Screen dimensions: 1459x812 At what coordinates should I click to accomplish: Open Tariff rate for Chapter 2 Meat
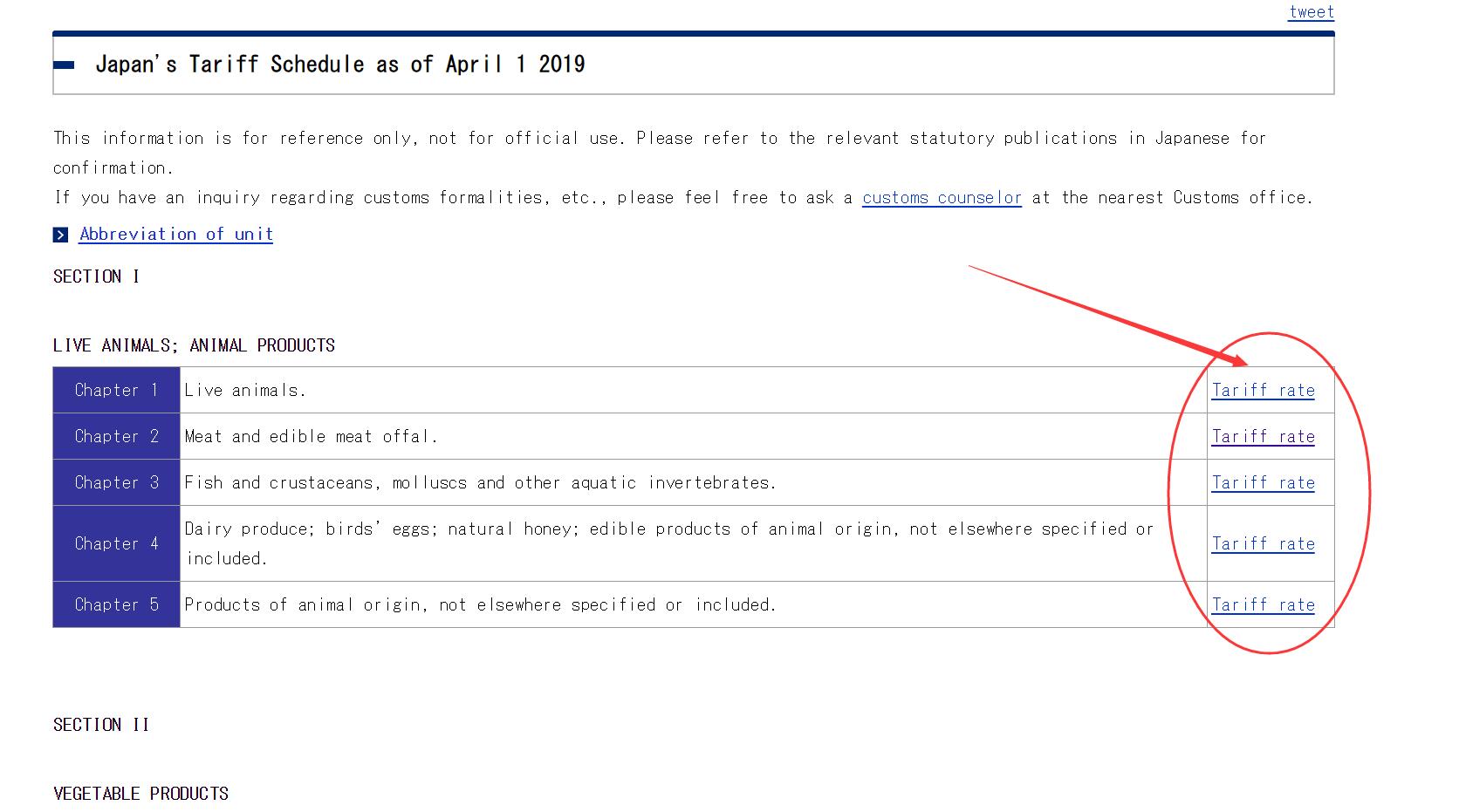coord(1262,436)
